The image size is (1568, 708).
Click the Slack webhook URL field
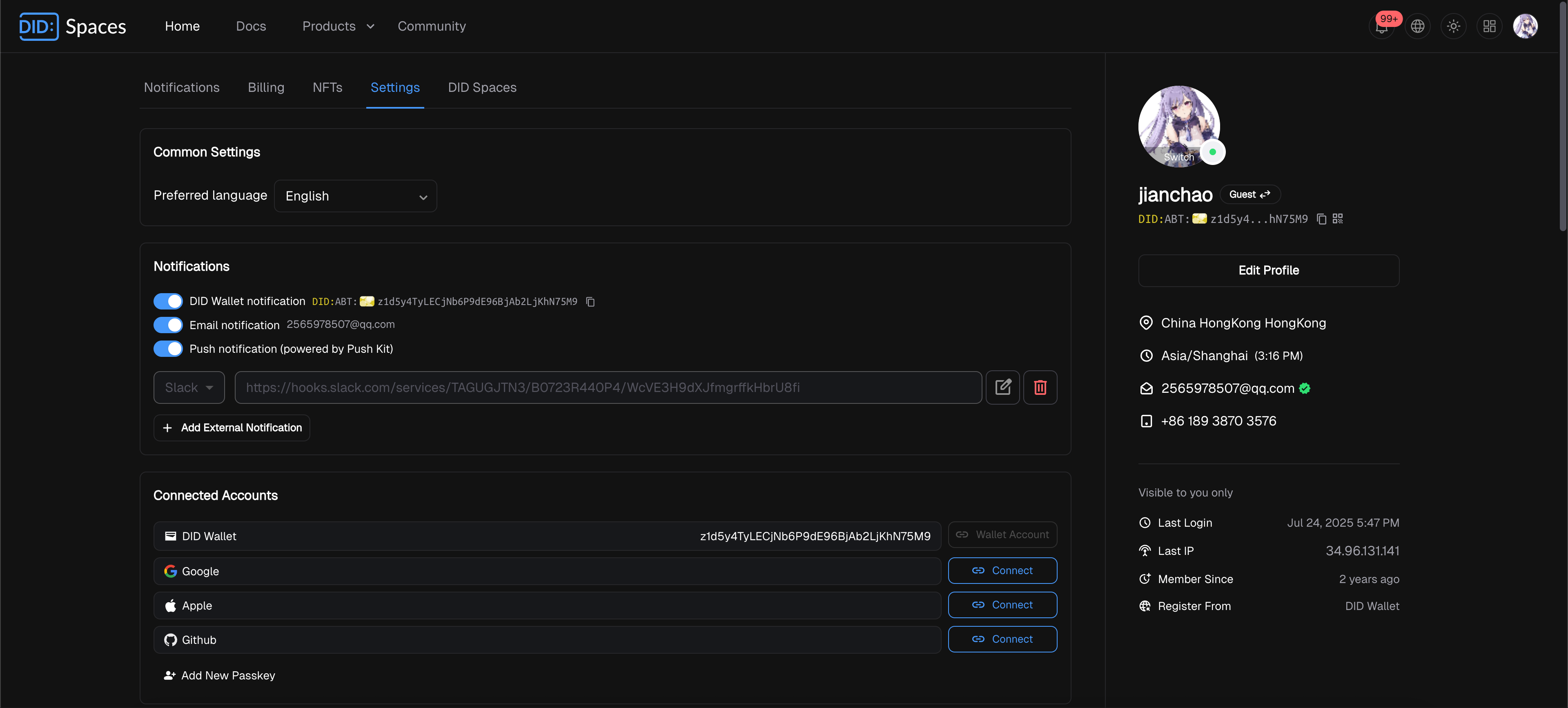click(608, 388)
